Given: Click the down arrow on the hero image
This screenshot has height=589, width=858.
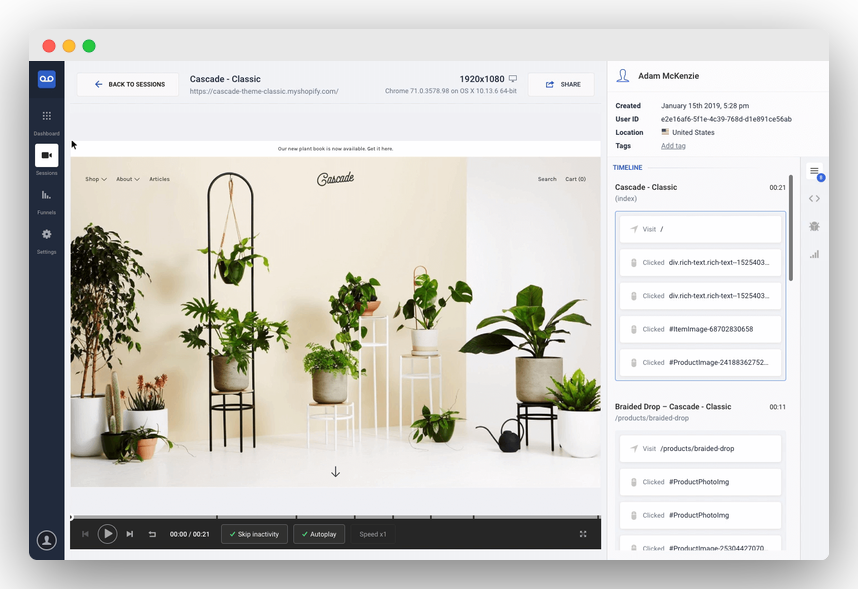Looking at the screenshot, I should click(x=335, y=472).
